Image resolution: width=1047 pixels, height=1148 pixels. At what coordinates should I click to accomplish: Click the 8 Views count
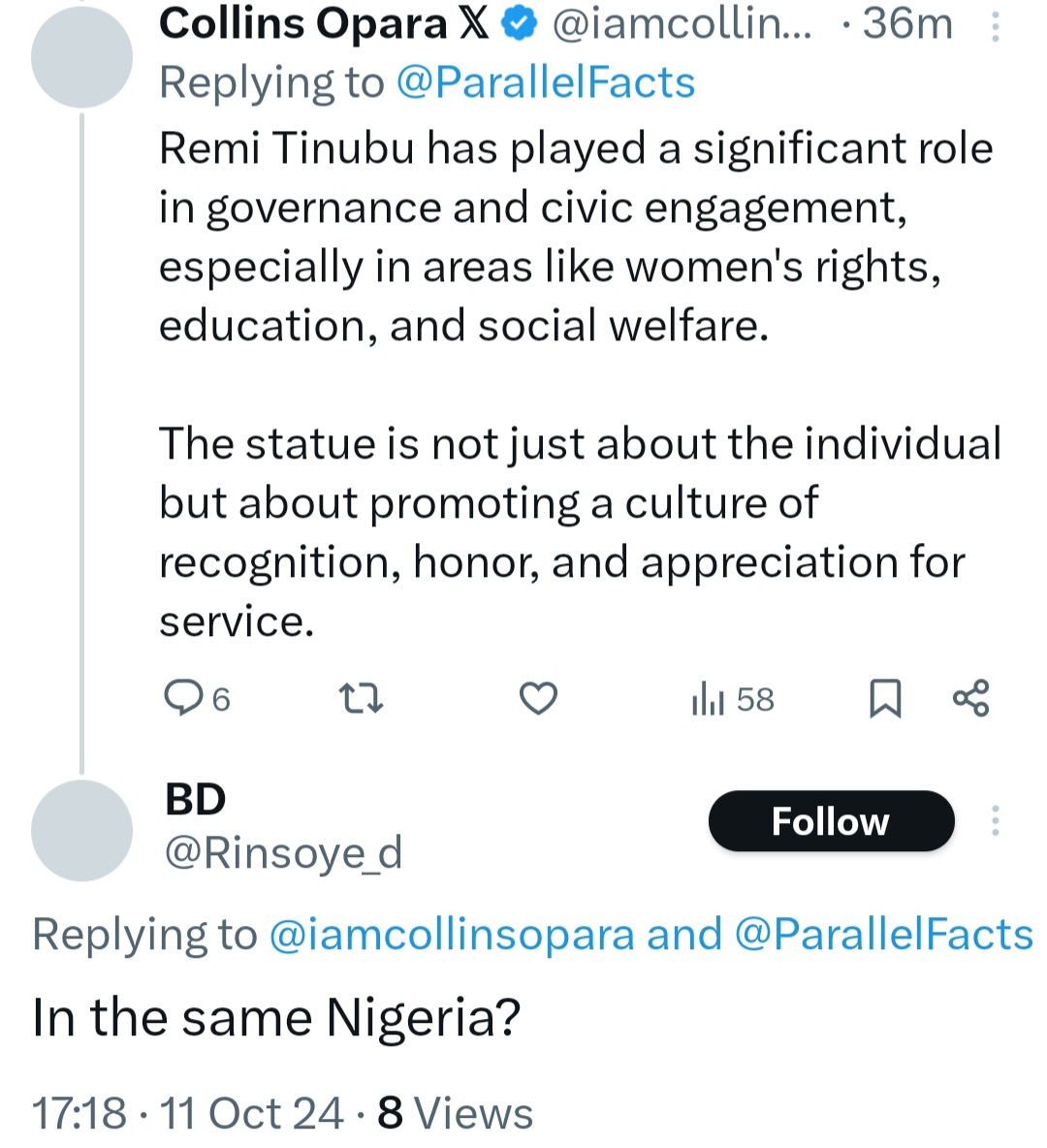[x=455, y=1113]
